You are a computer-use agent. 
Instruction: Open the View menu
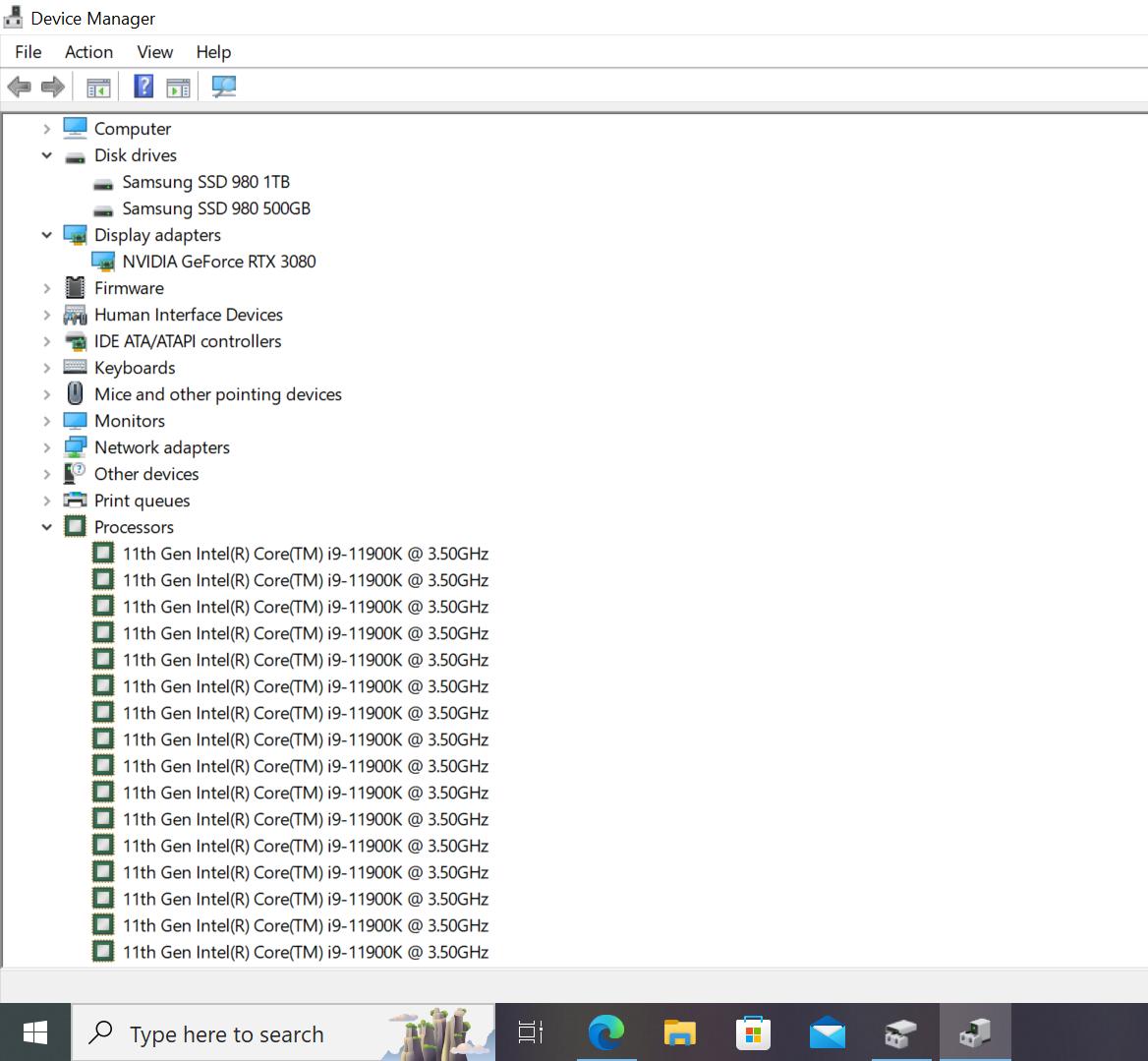[x=154, y=52]
